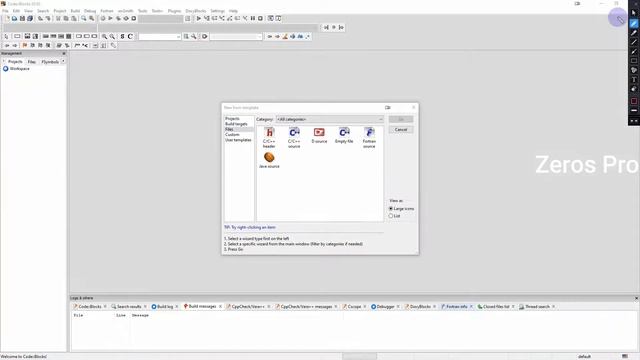Viewport: 640px width, 360px height.
Task: Click the Stop debugger icon
Action: (x=260, y=18)
